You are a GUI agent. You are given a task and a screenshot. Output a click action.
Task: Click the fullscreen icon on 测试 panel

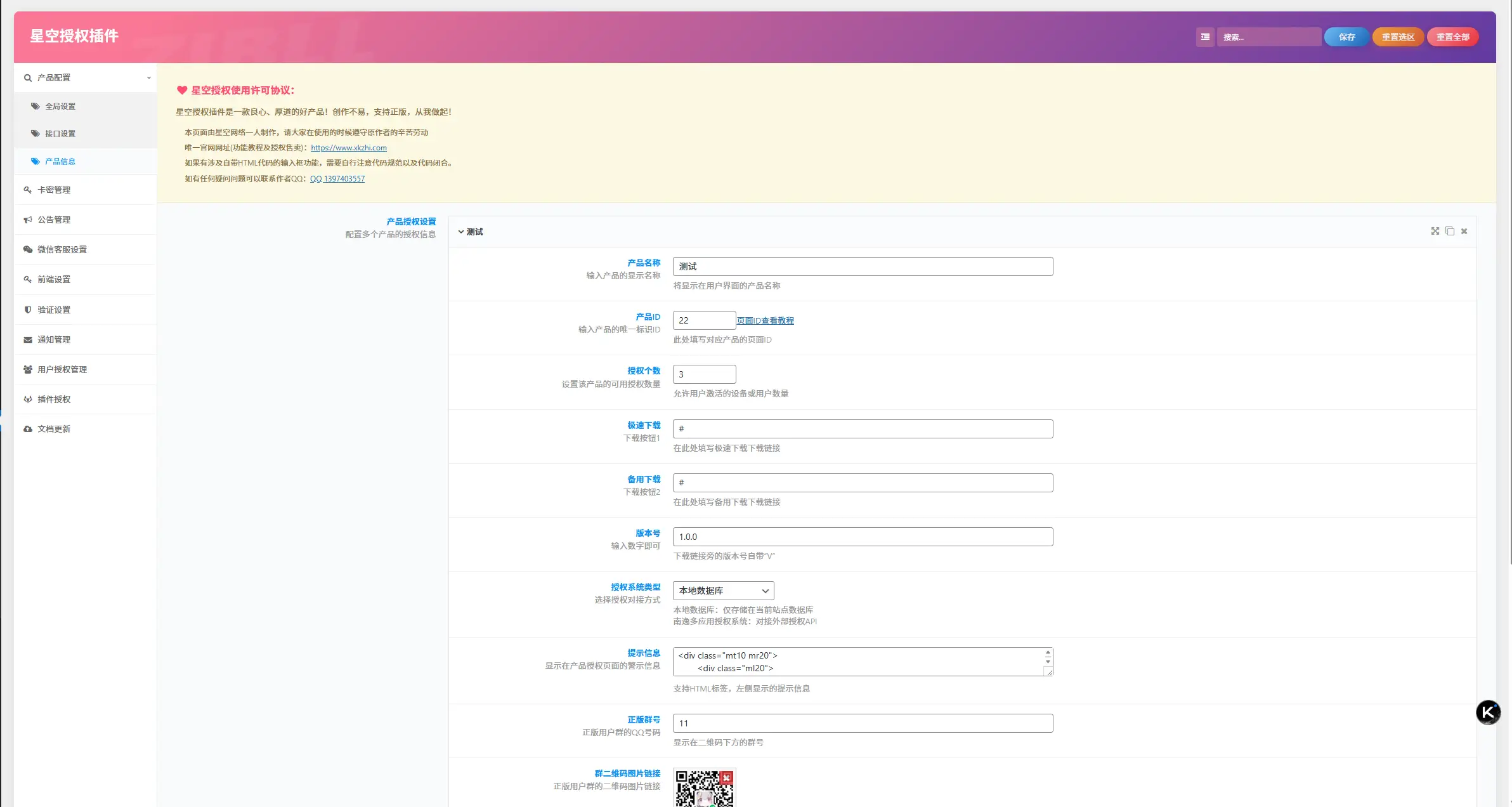[x=1435, y=231]
